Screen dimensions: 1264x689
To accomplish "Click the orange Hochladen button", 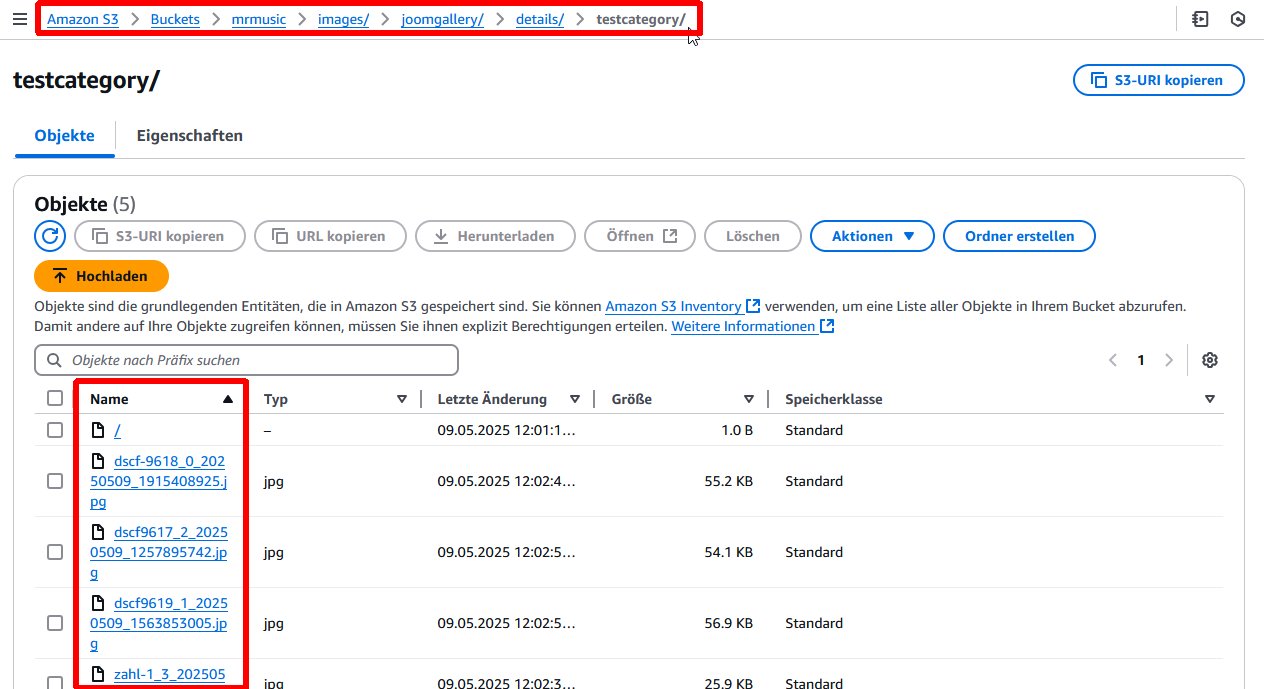I will point(101,276).
